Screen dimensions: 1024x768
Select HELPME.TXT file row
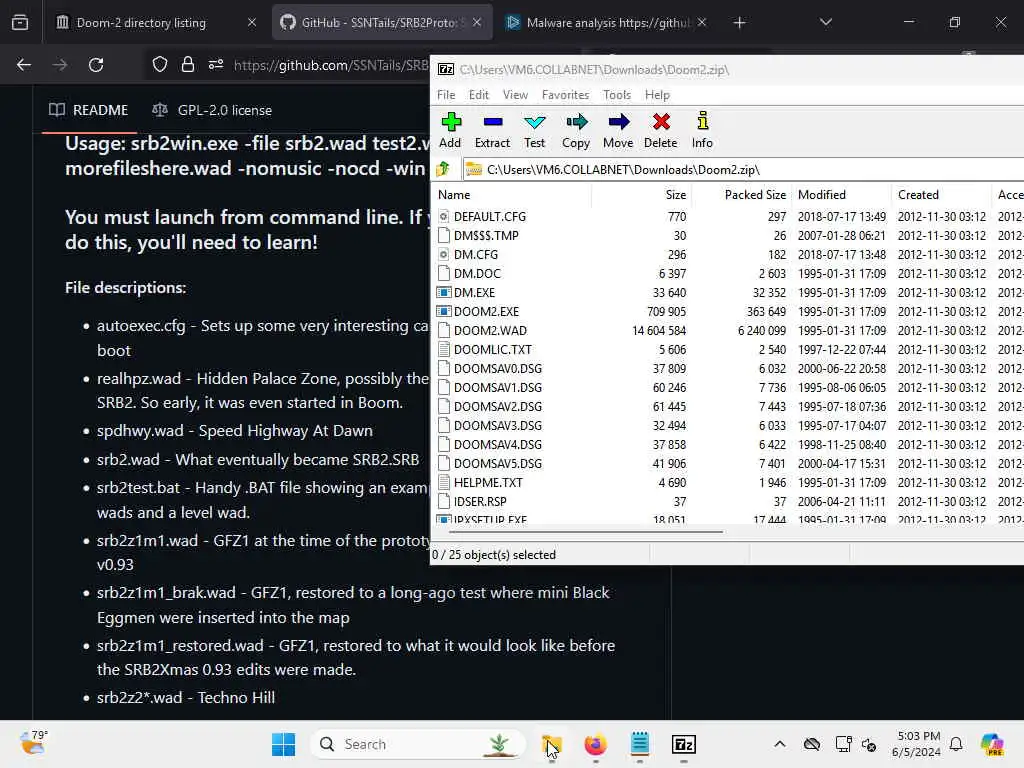(x=727, y=482)
